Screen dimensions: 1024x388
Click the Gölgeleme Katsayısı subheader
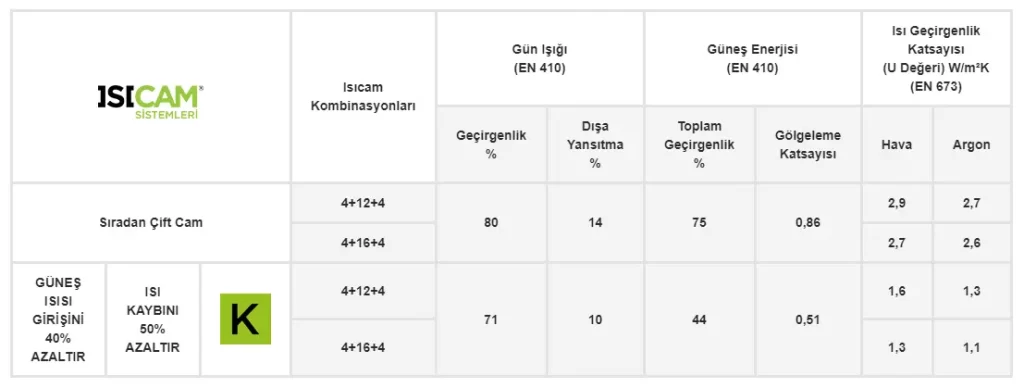tap(808, 144)
